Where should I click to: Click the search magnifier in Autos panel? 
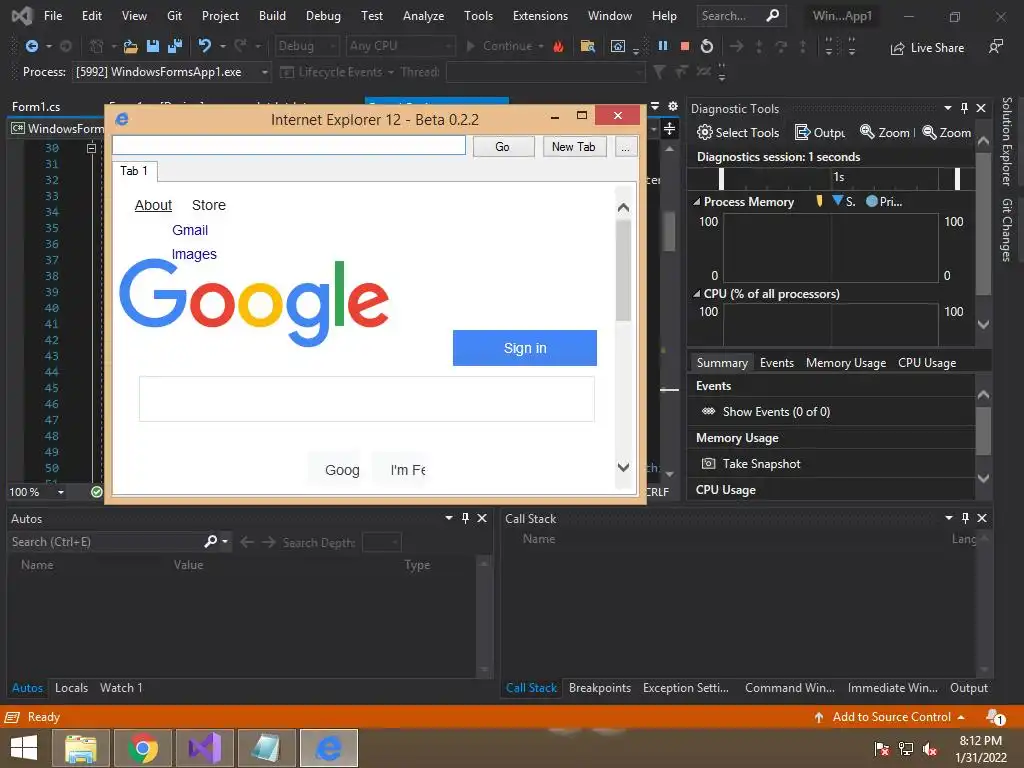(210, 541)
